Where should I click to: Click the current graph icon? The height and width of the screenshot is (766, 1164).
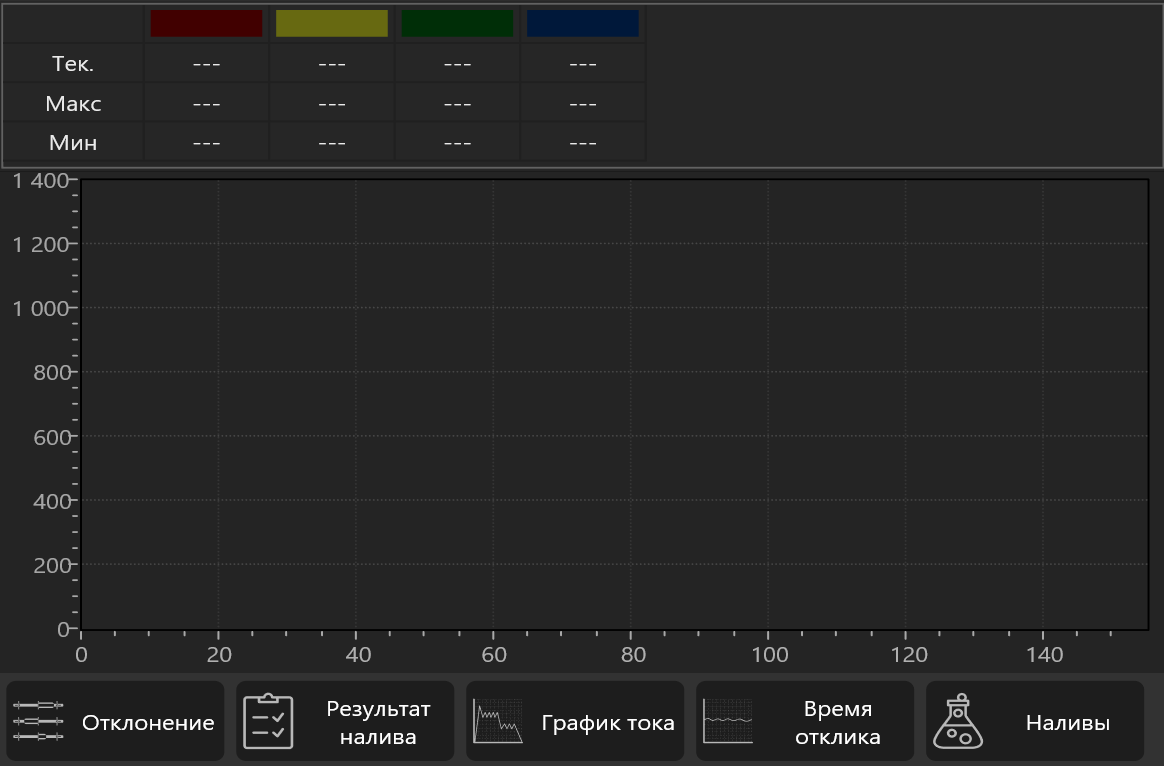coord(498,721)
